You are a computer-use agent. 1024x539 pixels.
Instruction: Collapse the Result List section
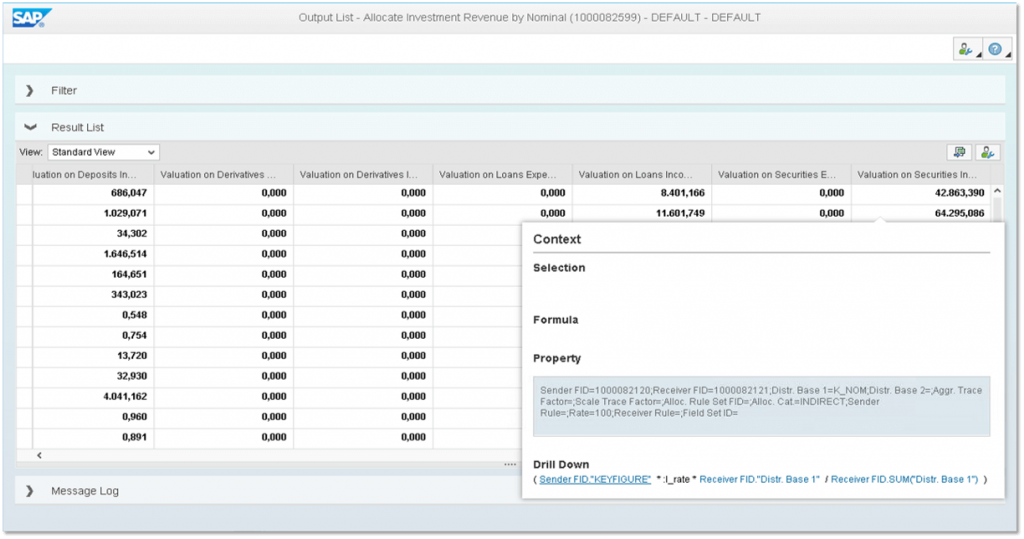(x=30, y=127)
